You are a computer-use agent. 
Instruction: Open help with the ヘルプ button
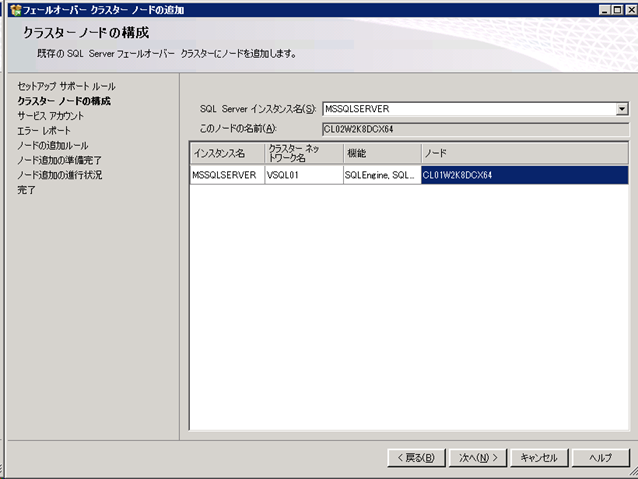pyautogui.click(x=600, y=457)
